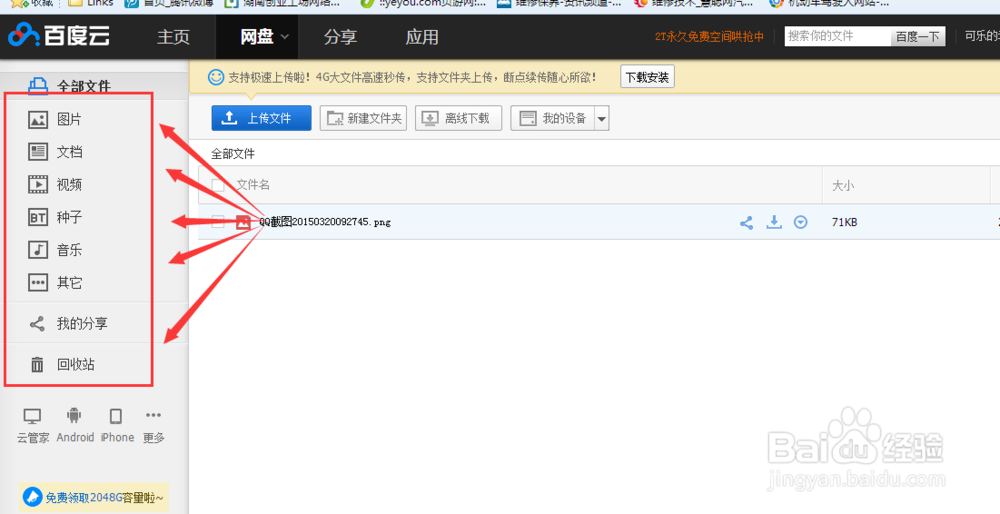Click the 百度一下 search button

pos(918,37)
